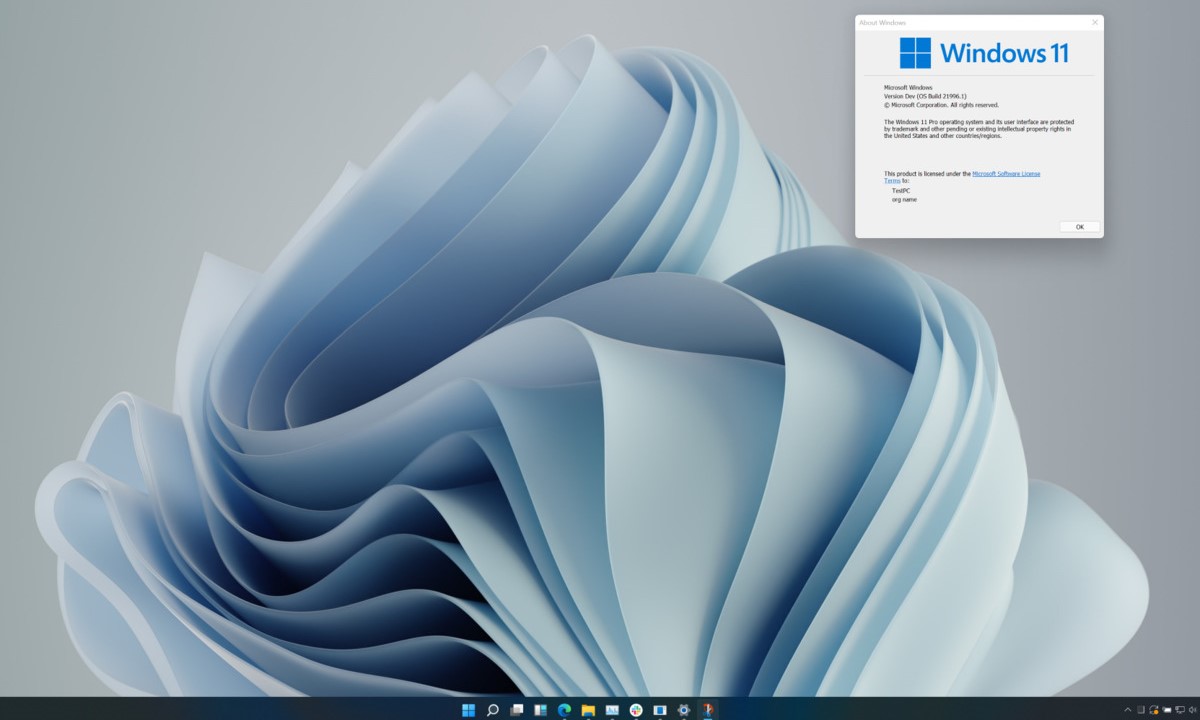Screen dimensions: 1200x720
Task: Open the Widgets panel icon
Action: point(540,710)
